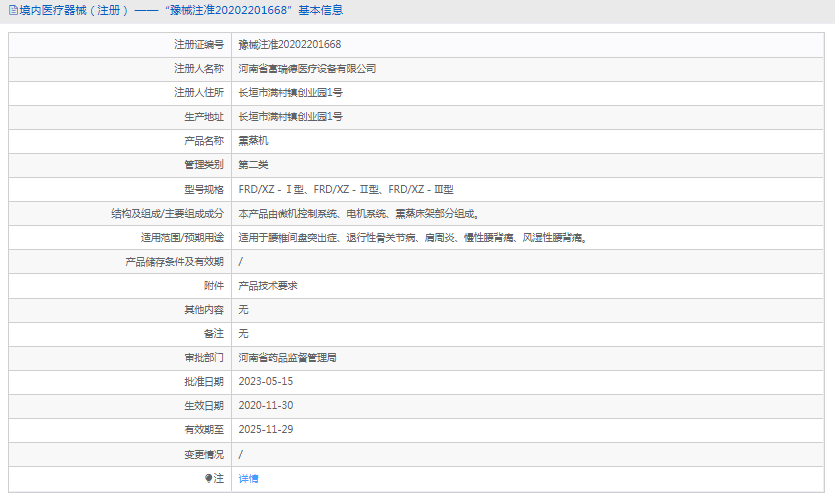Select the 结构及组成/主要组成成分 label
Image resolution: width=835 pixels, height=500 pixels.
tap(167, 214)
